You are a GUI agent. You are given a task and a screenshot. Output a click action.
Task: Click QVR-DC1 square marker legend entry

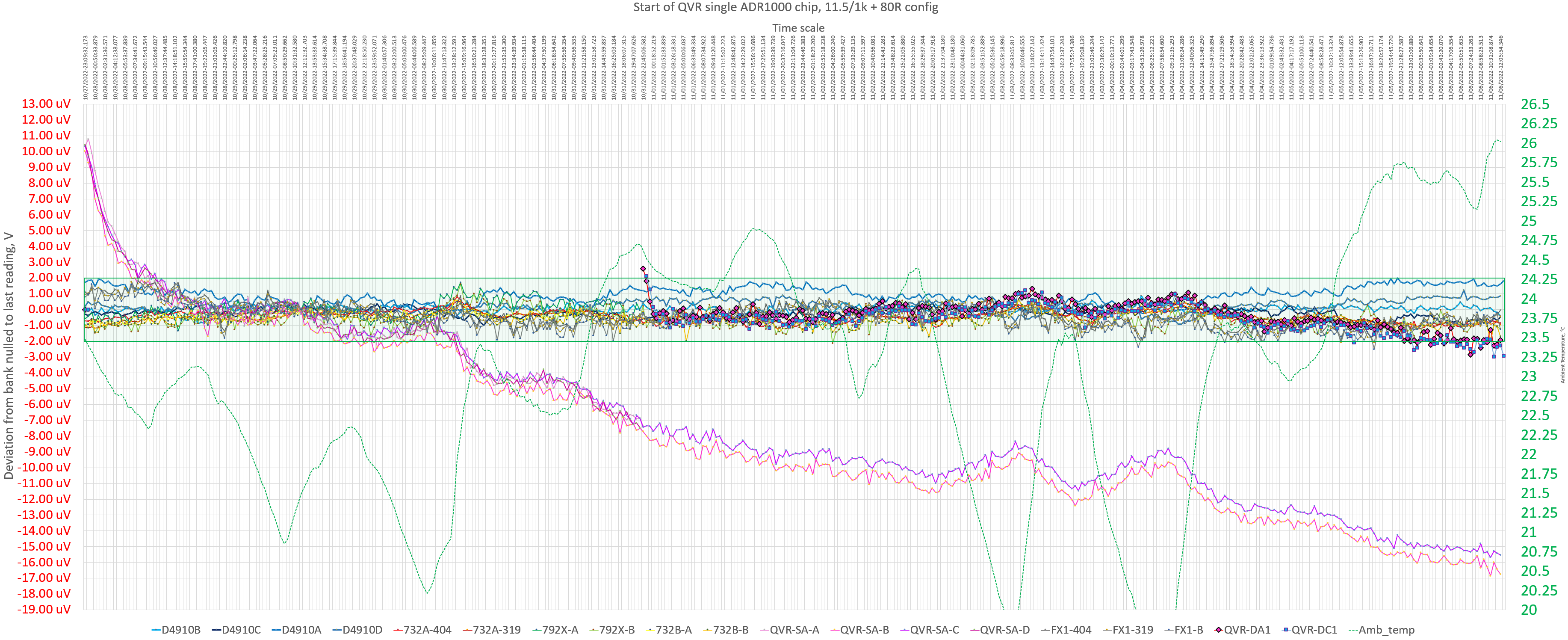1309,630
